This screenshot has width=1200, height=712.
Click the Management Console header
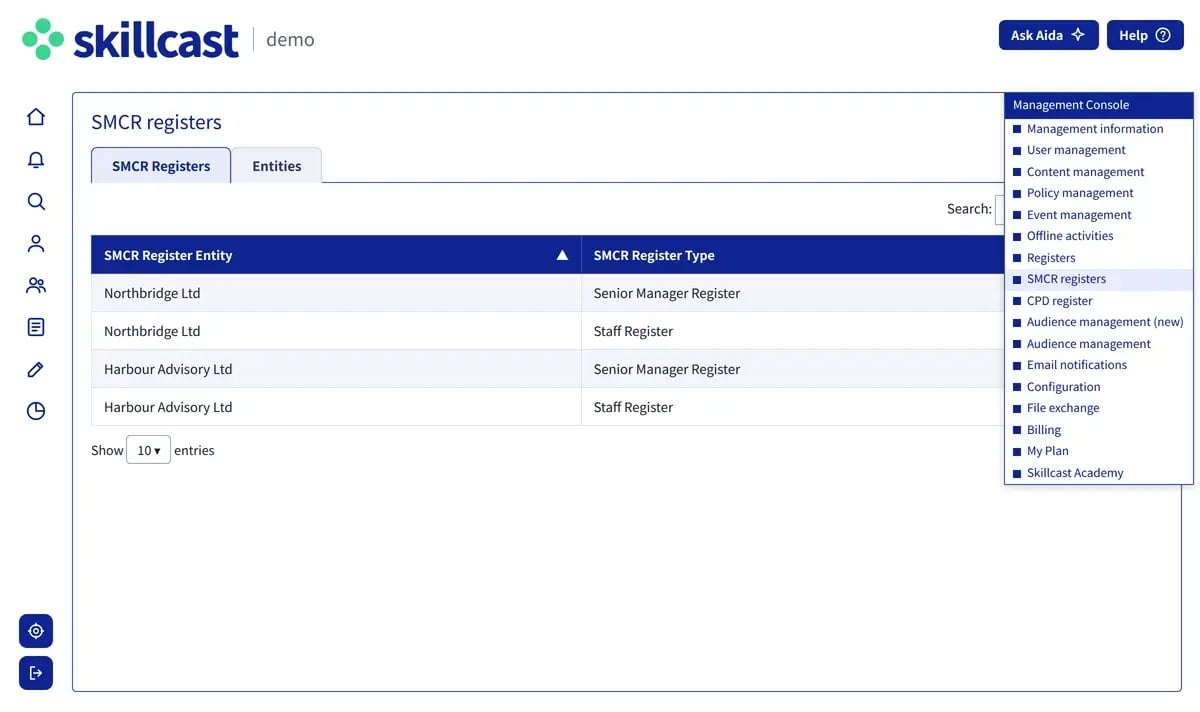tap(1098, 105)
